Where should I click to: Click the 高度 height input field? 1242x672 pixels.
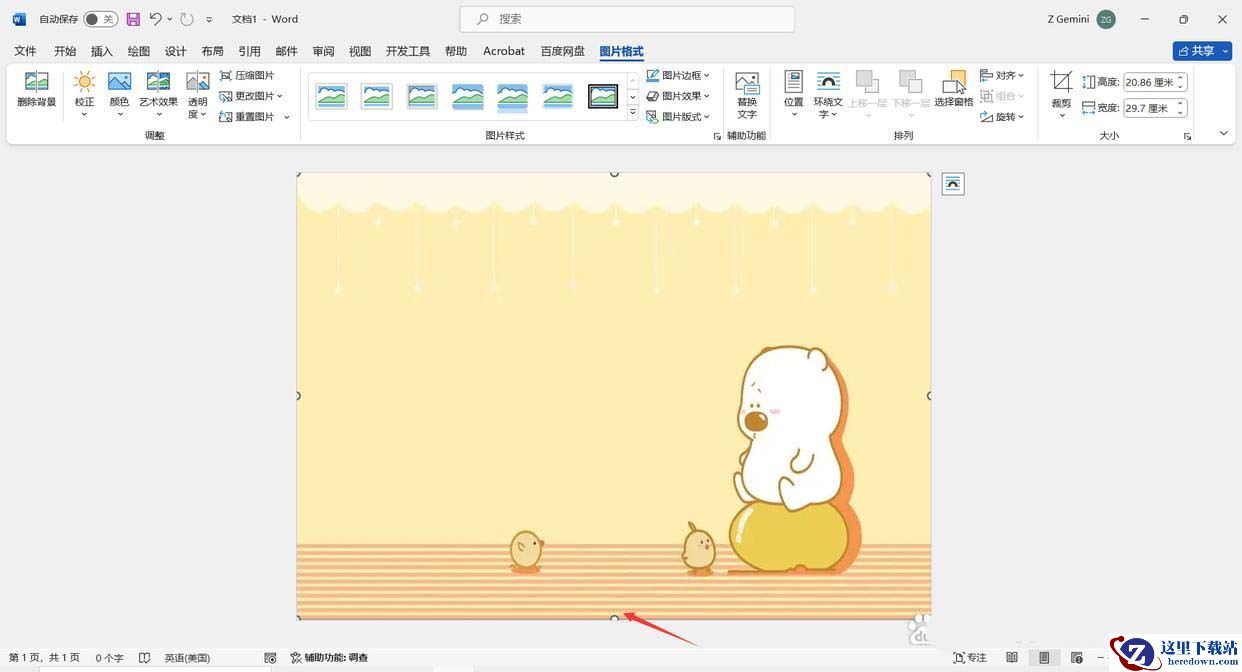pos(1149,82)
